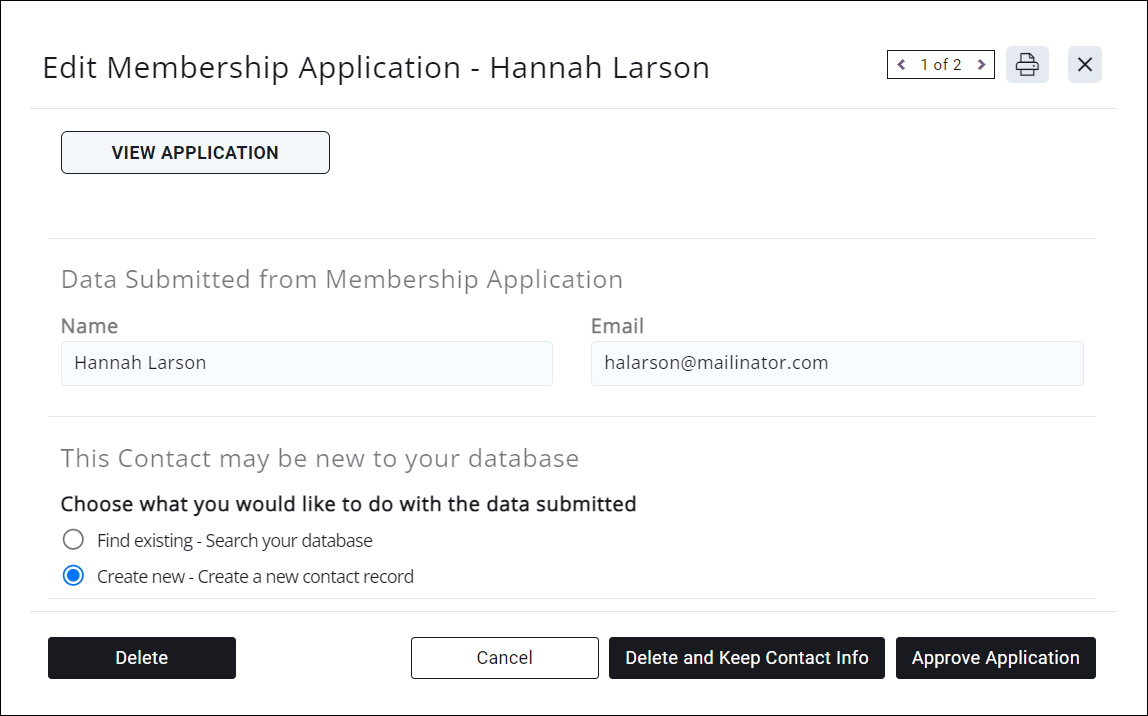Go to the next application arrow
The width and height of the screenshot is (1148, 716).
[981, 64]
